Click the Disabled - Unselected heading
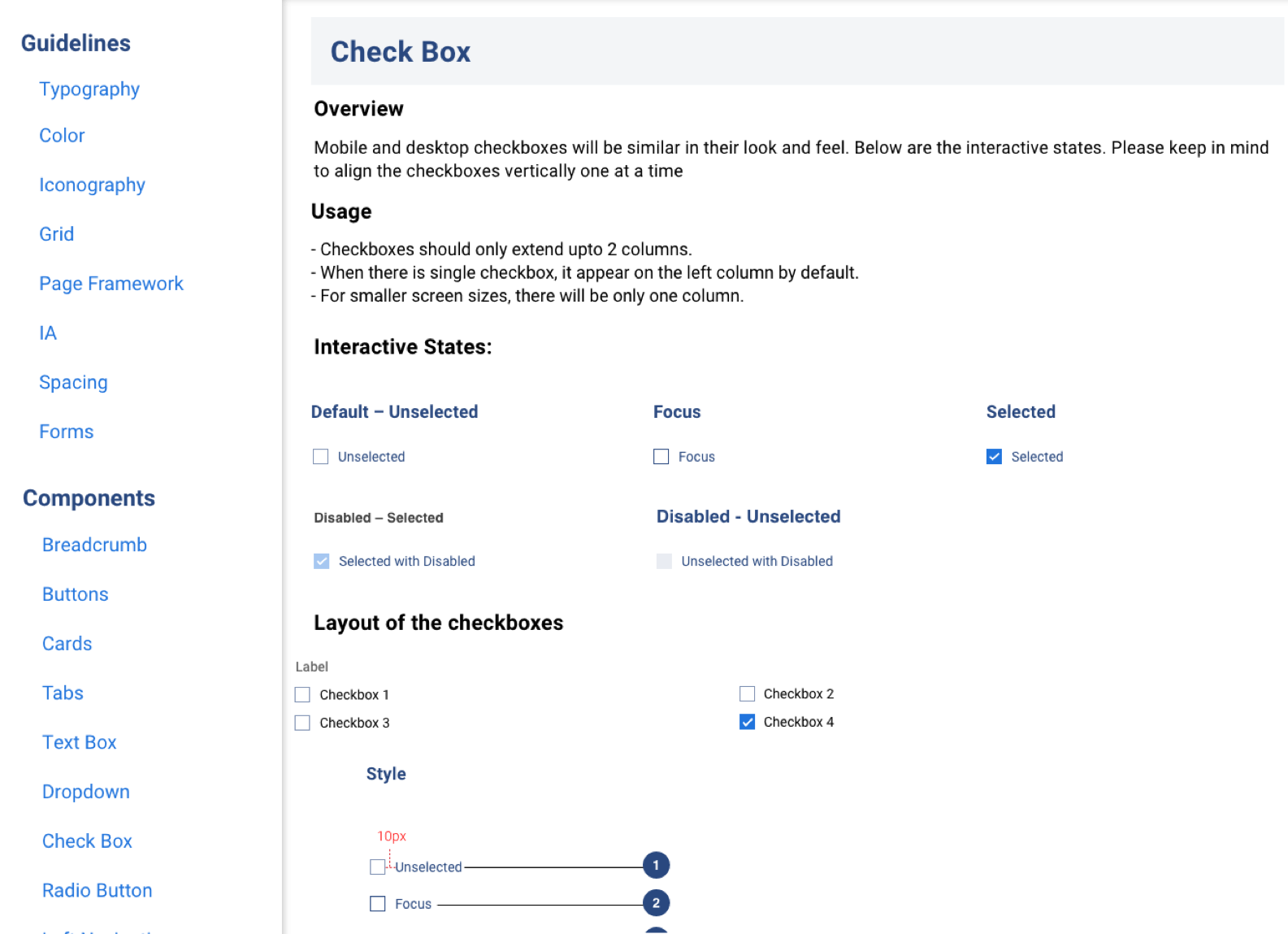Image resolution: width=1288 pixels, height=934 pixels. (748, 517)
